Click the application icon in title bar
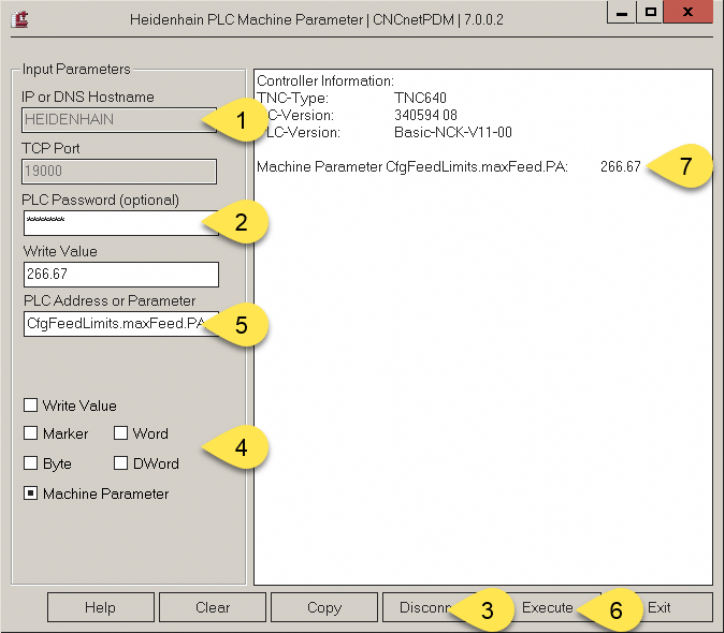724x633 pixels. click(20, 19)
